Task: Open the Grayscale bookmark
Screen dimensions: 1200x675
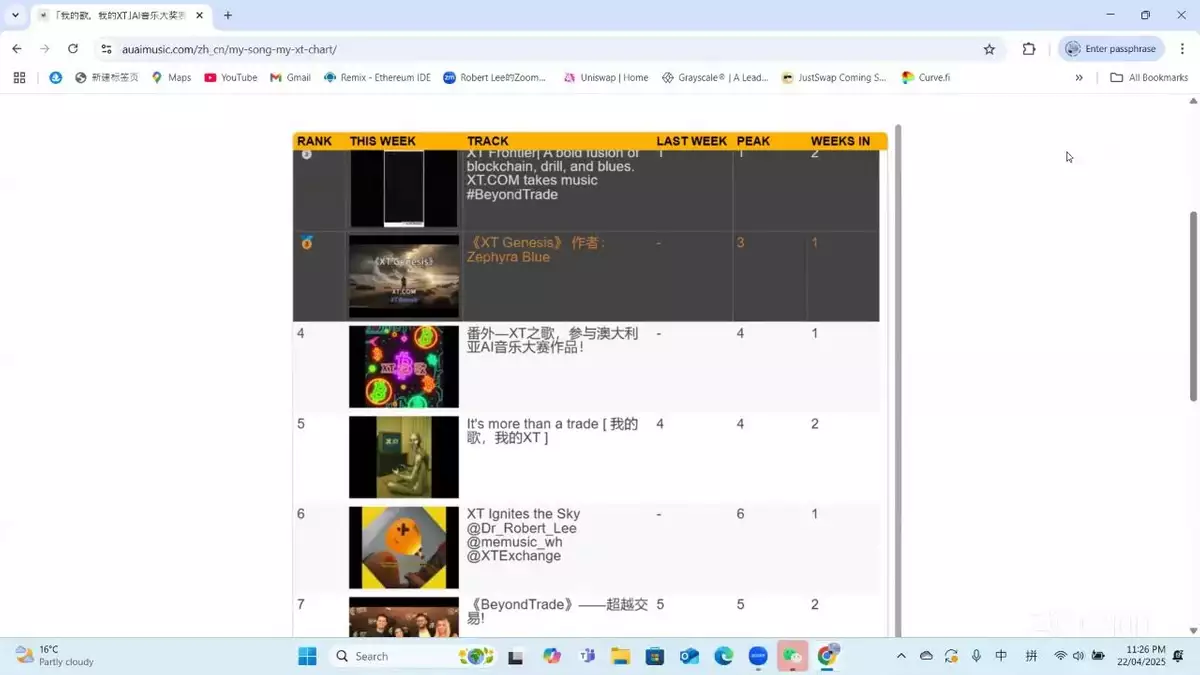Action: [715, 77]
